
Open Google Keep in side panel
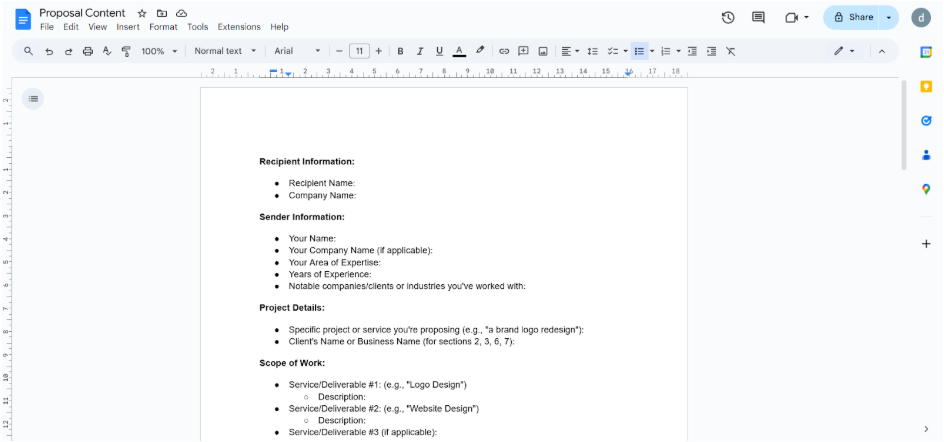tap(926, 87)
